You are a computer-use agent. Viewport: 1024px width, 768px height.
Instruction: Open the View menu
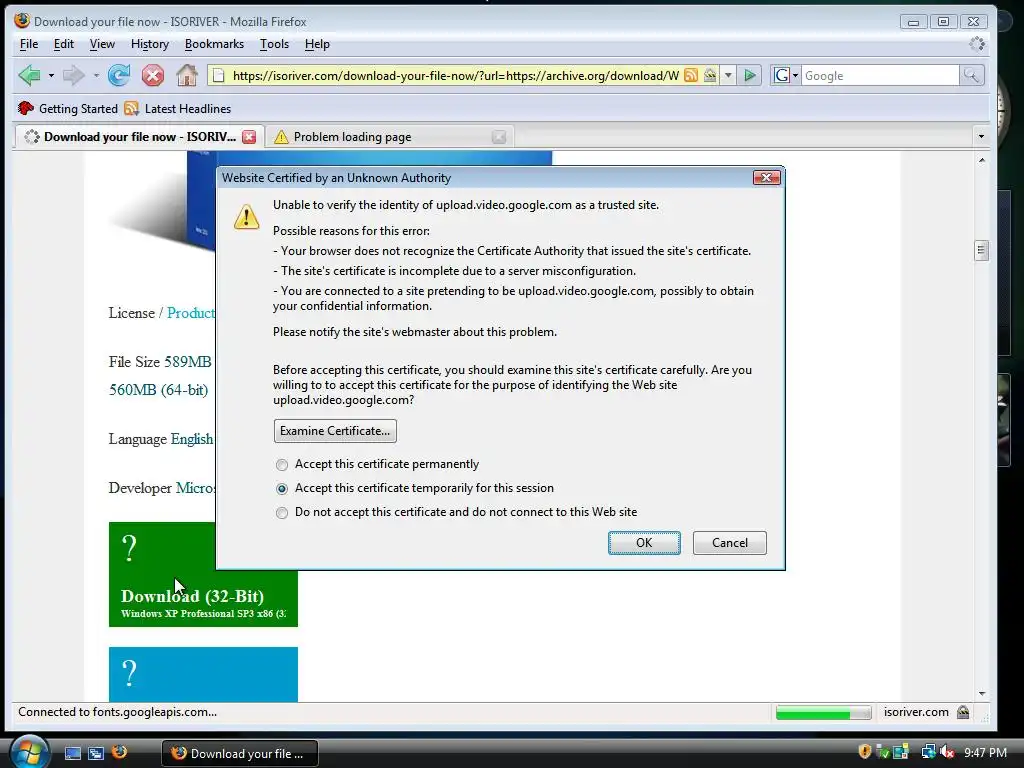[x=102, y=44]
